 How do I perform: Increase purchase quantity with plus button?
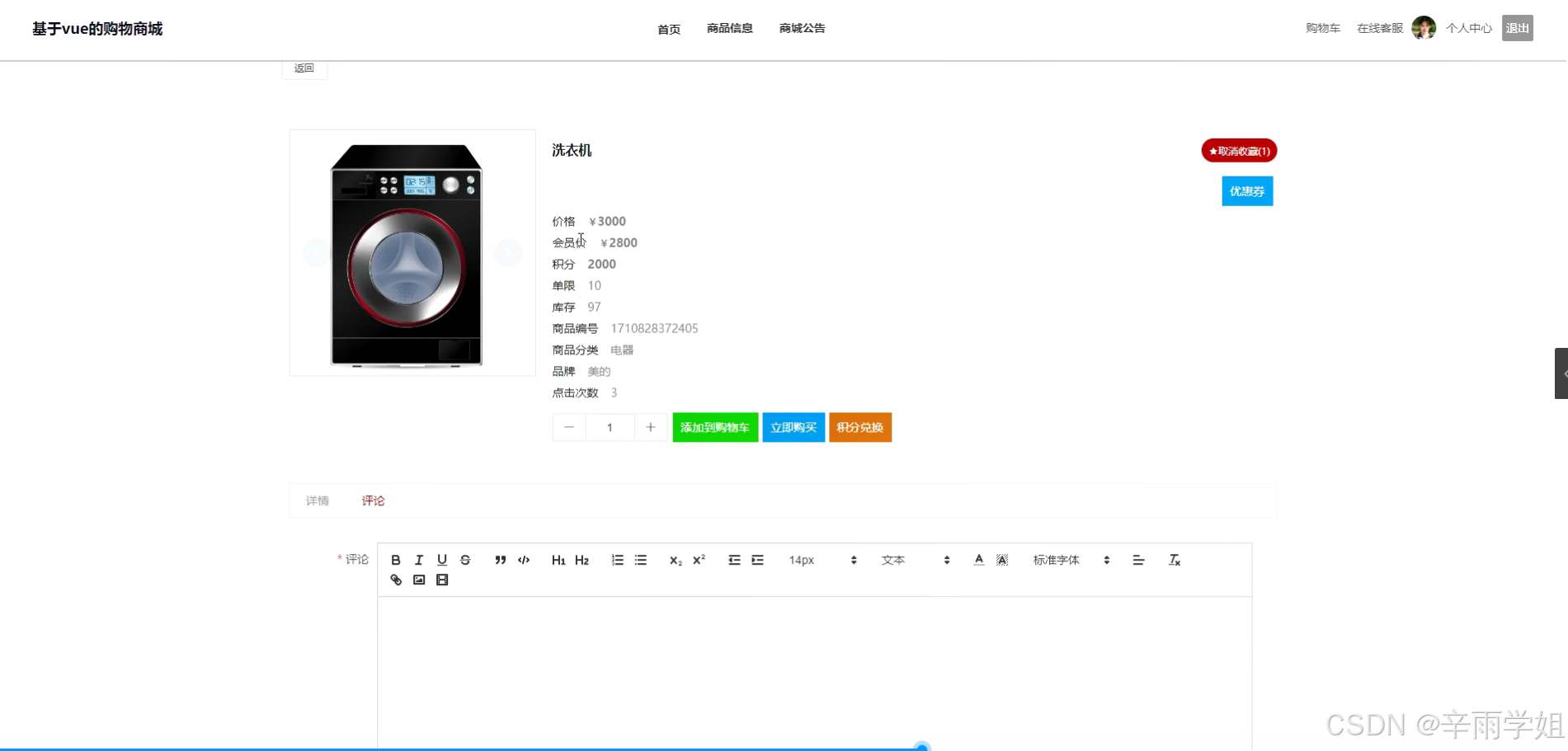click(650, 427)
